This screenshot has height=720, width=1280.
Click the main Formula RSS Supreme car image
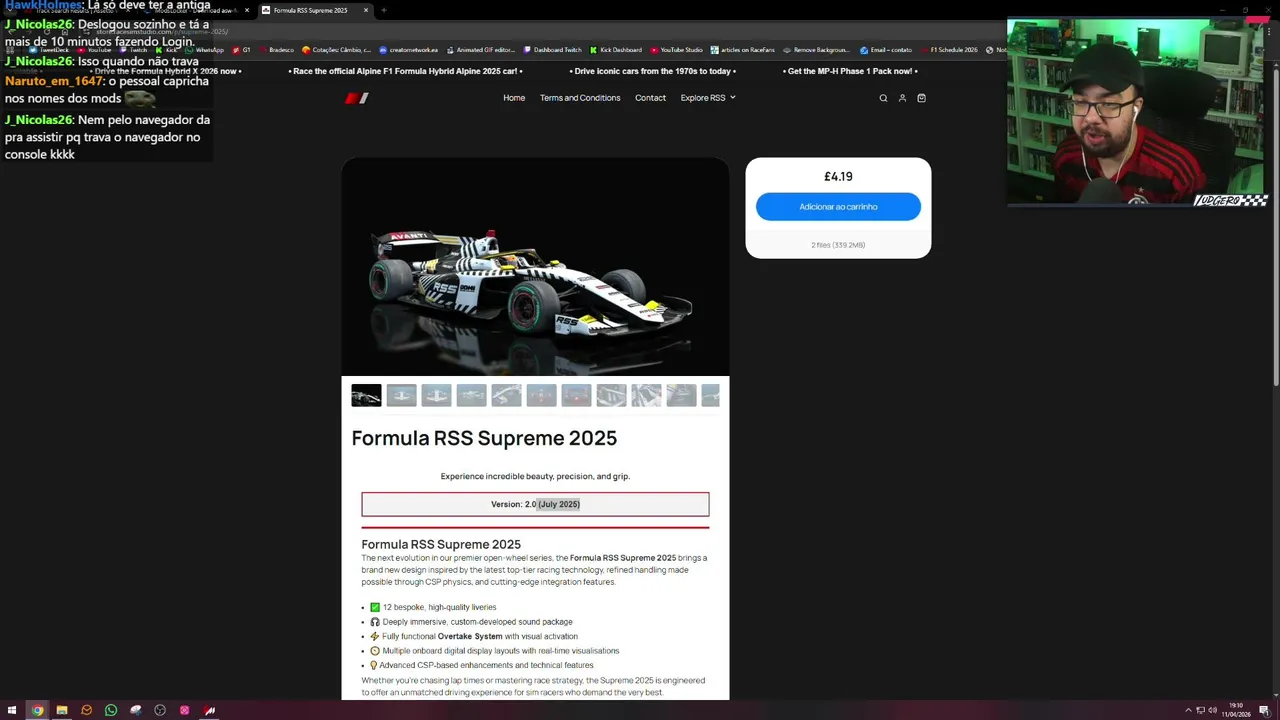tap(535, 267)
